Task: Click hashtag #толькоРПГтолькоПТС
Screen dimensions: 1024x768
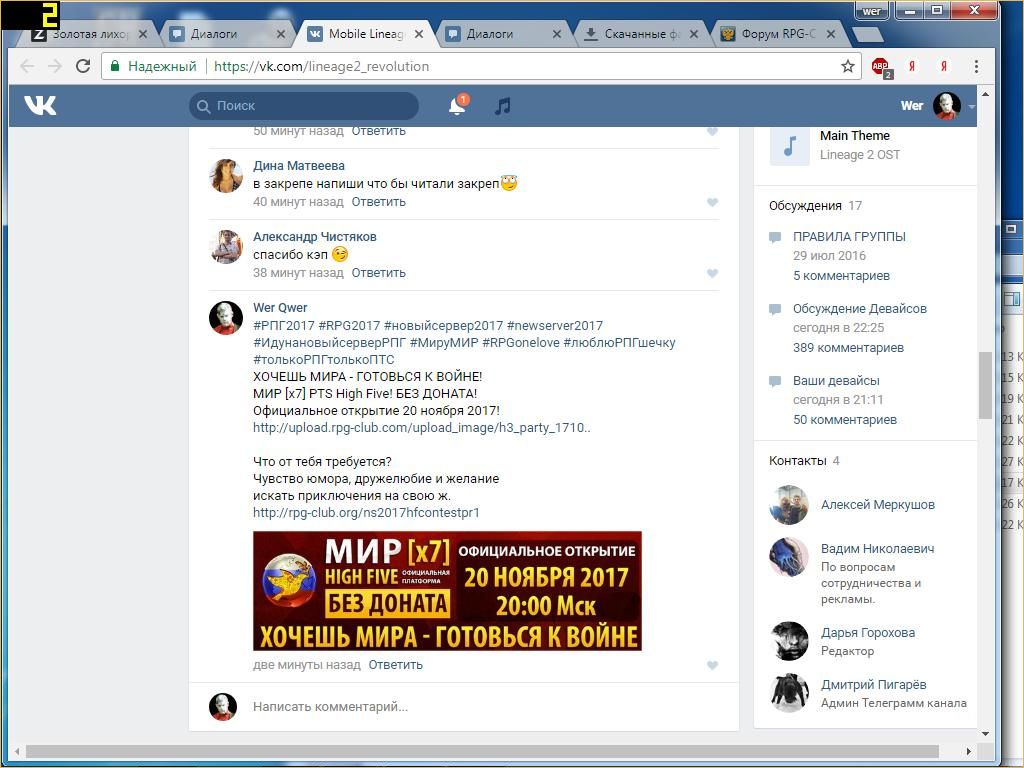Action: pos(324,360)
